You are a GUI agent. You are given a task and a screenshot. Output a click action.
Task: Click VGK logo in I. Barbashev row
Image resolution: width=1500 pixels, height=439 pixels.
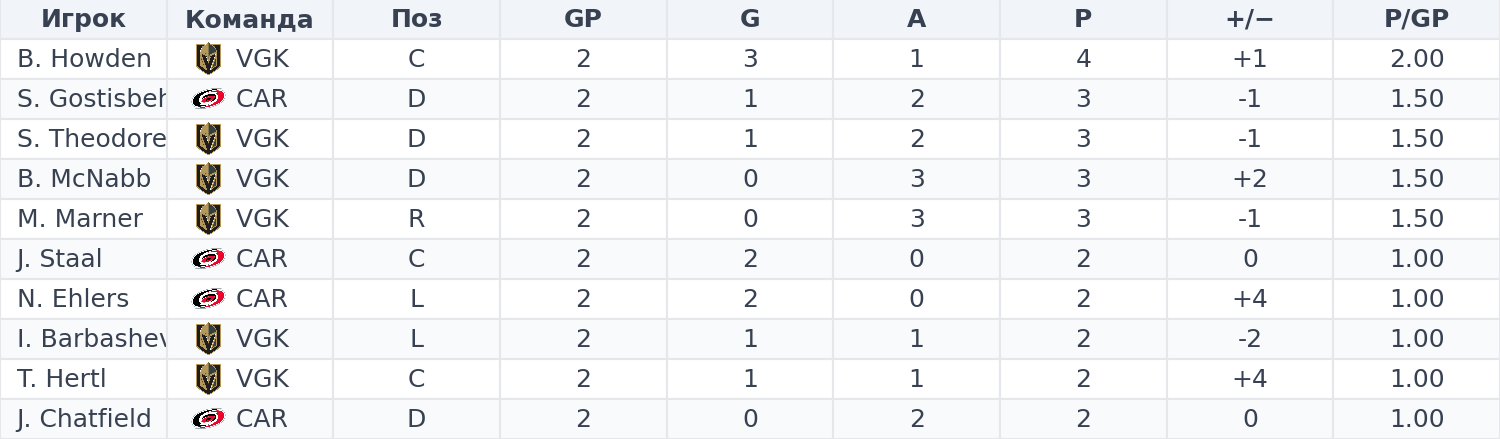(208, 339)
